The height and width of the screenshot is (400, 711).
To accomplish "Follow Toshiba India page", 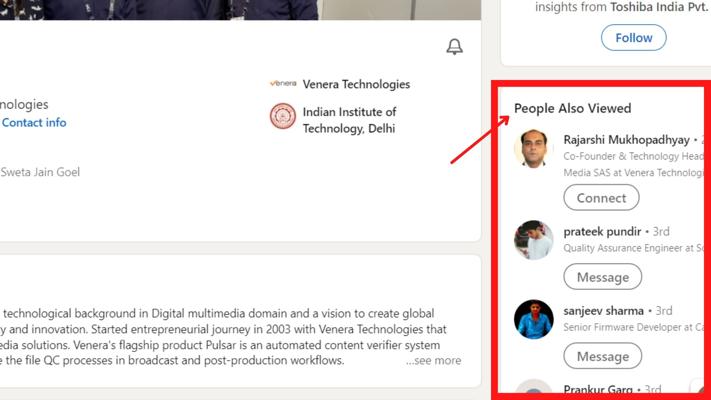I will (633, 38).
